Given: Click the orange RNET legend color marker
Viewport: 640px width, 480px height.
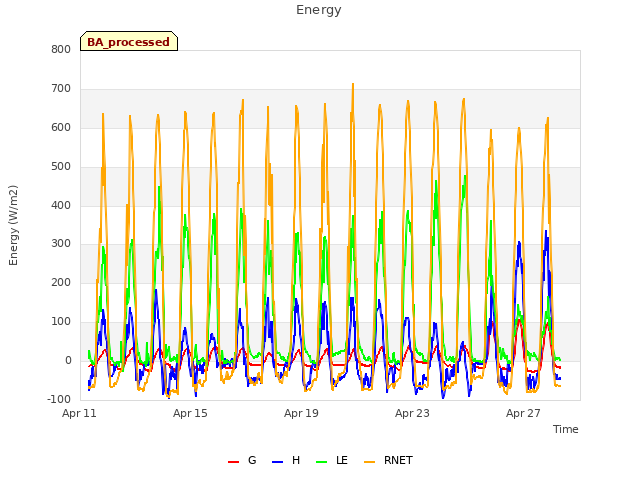Looking at the screenshot, I should coord(369,462).
